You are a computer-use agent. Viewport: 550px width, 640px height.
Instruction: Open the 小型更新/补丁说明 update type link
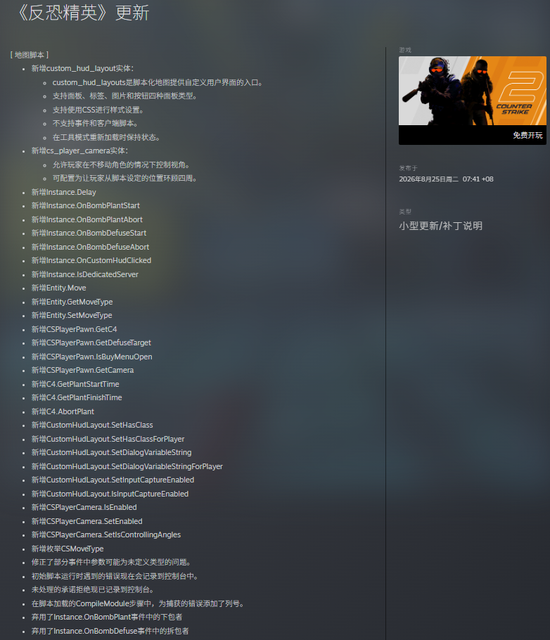441,226
